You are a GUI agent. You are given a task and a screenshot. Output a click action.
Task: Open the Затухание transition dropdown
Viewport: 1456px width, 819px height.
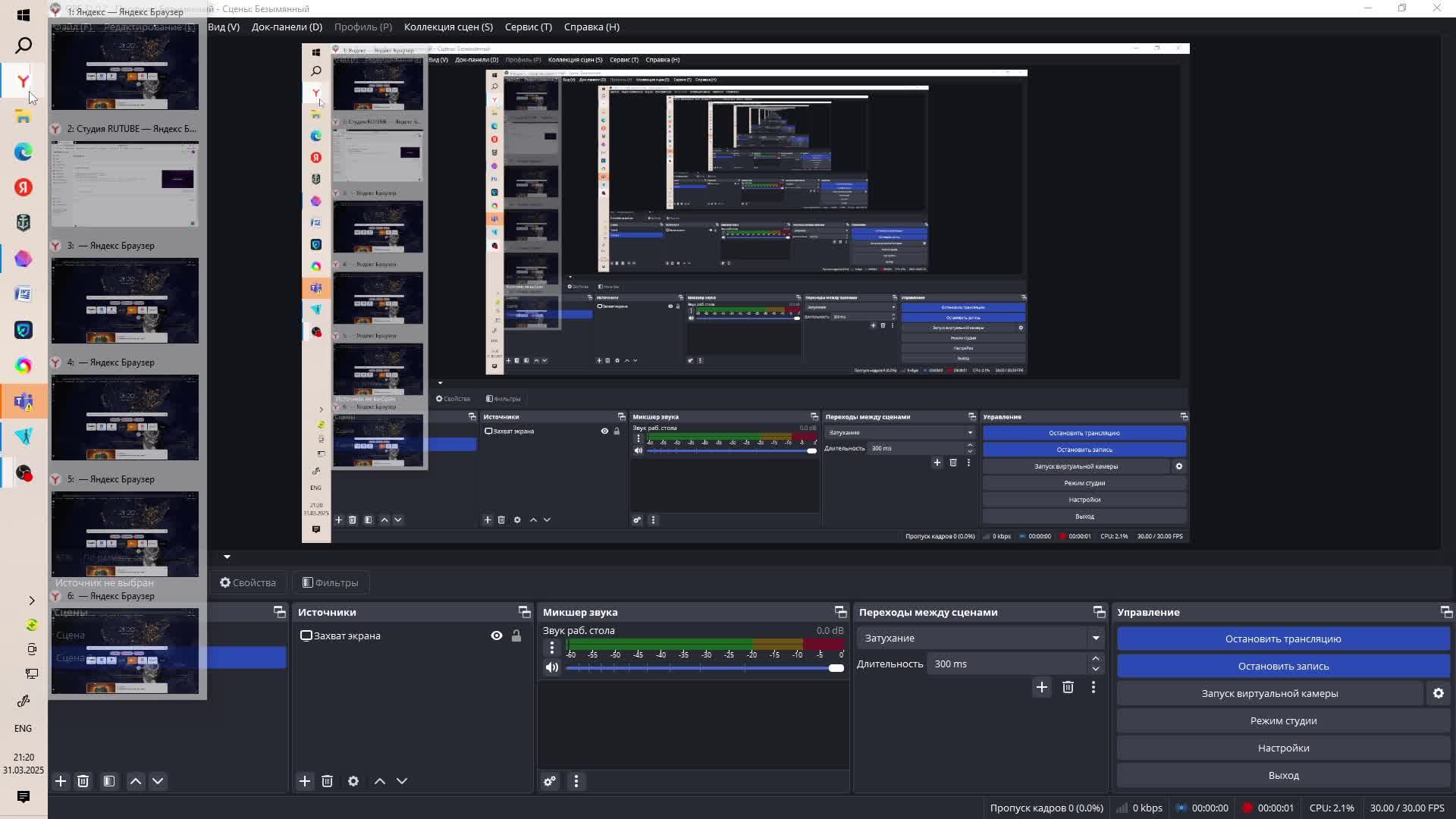click(1096, 638)
